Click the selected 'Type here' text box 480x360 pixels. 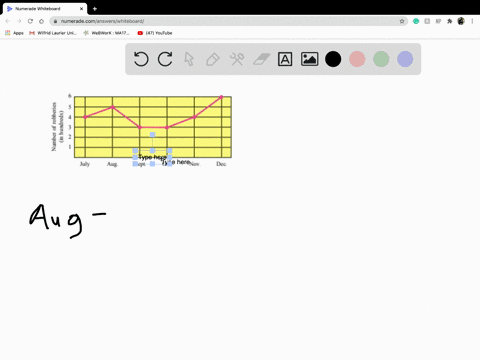pyautogui.click(x=152, y=157)
